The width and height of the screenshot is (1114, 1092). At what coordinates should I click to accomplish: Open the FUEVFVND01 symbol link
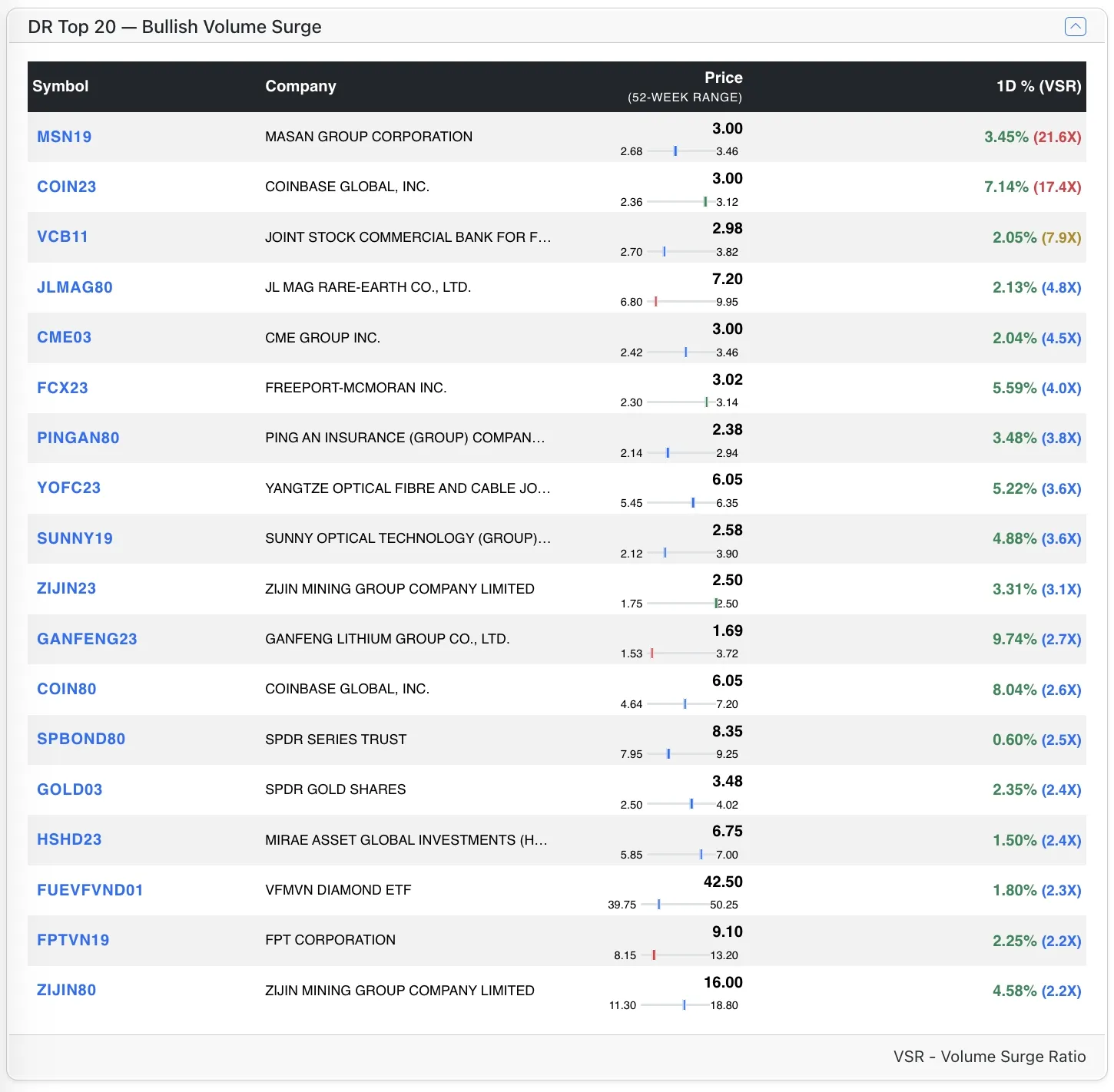tap(90, 890)
